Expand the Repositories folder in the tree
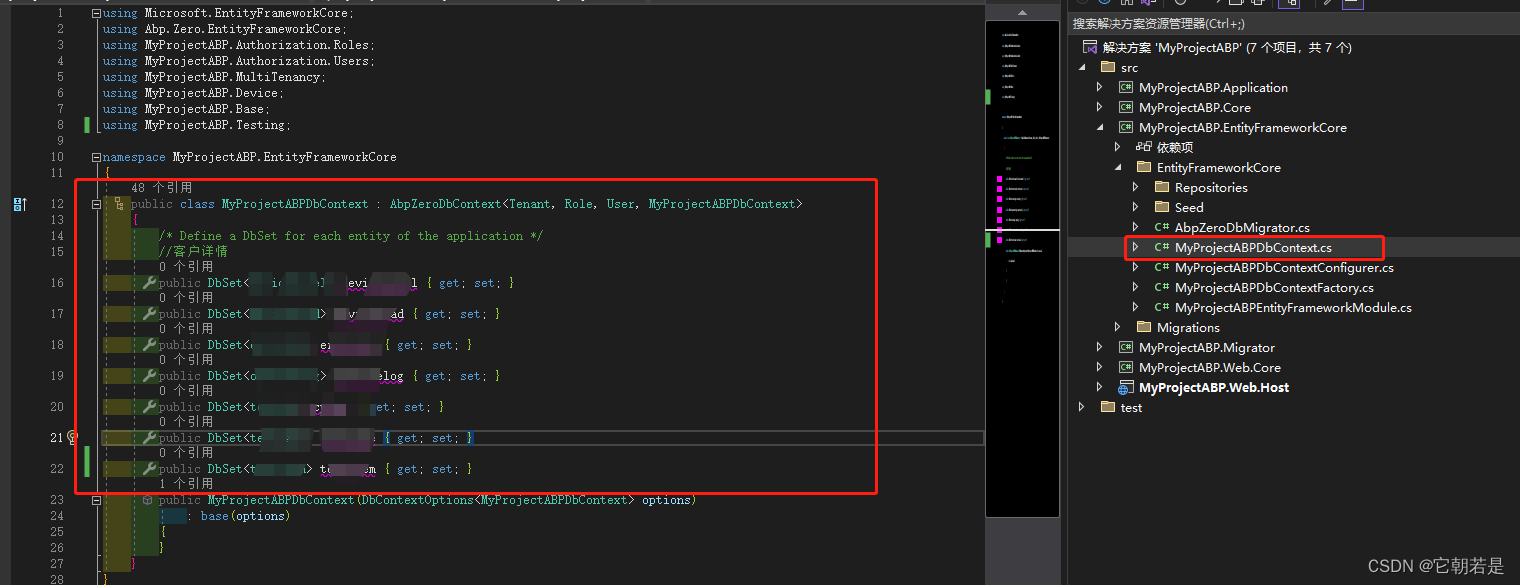 (x=1135, y=187)
